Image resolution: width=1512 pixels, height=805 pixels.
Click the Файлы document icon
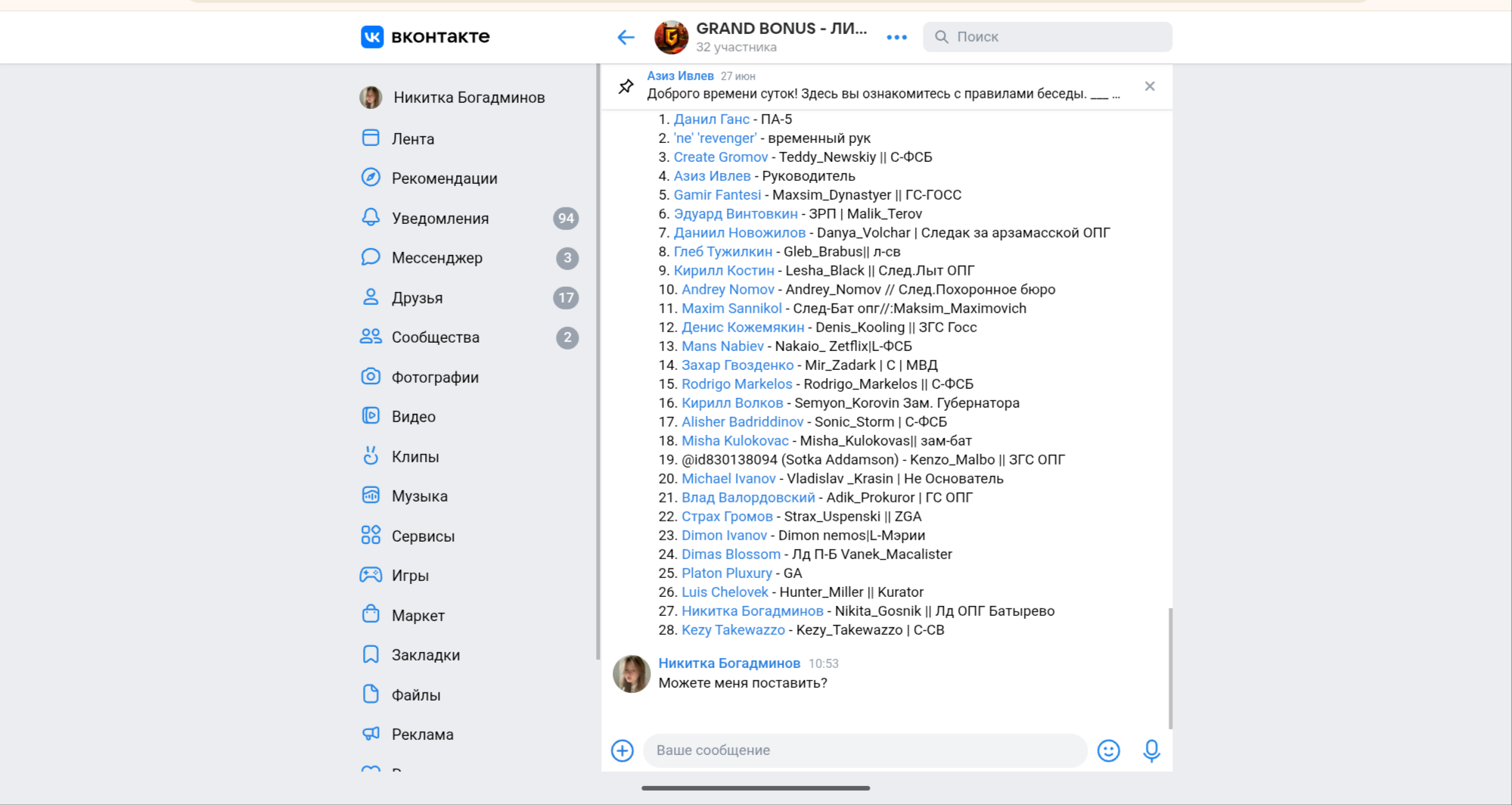point(371,694)
